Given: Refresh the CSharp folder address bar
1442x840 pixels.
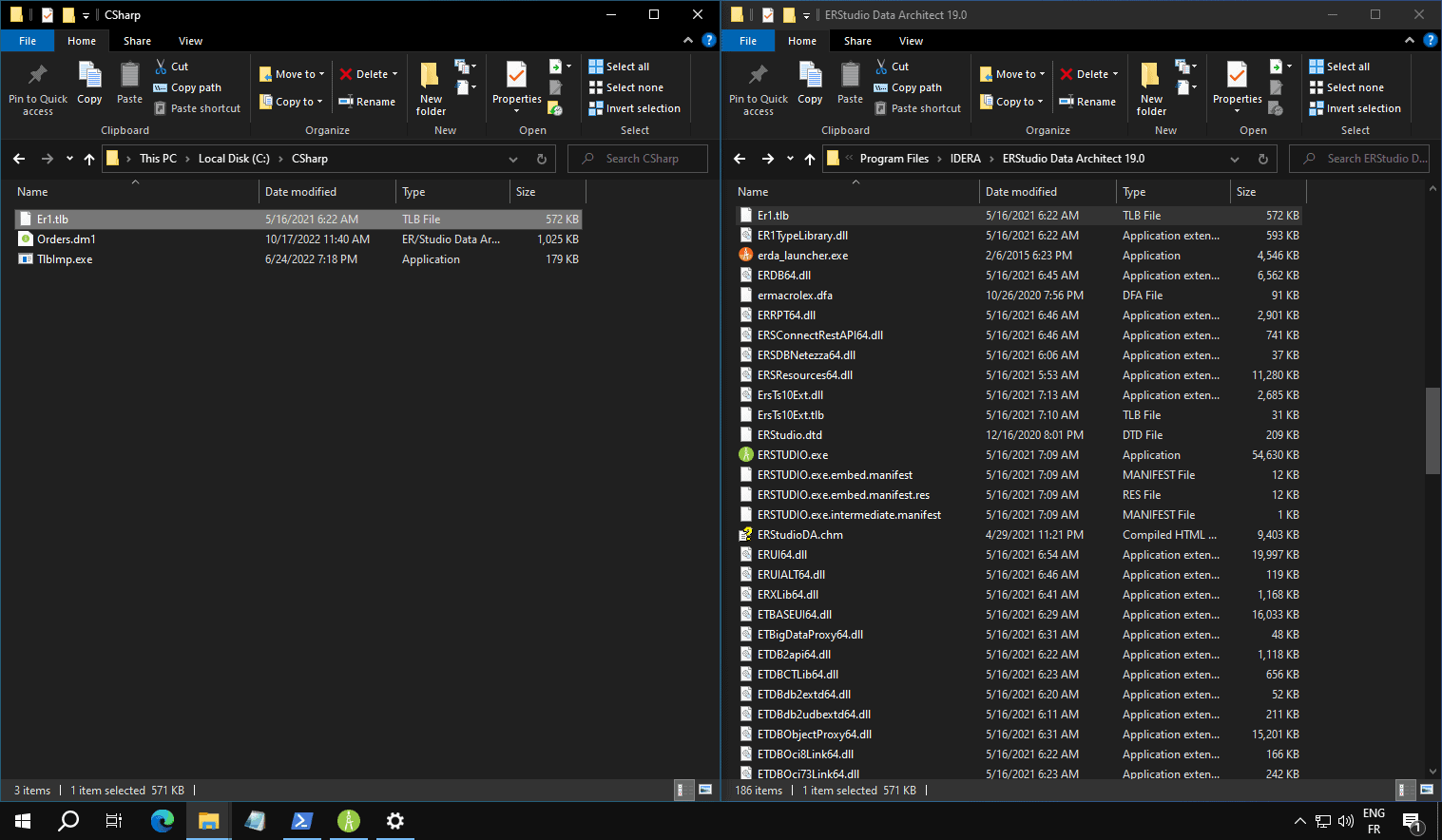Looking at the screenshot, I should (x=542, y=159).
